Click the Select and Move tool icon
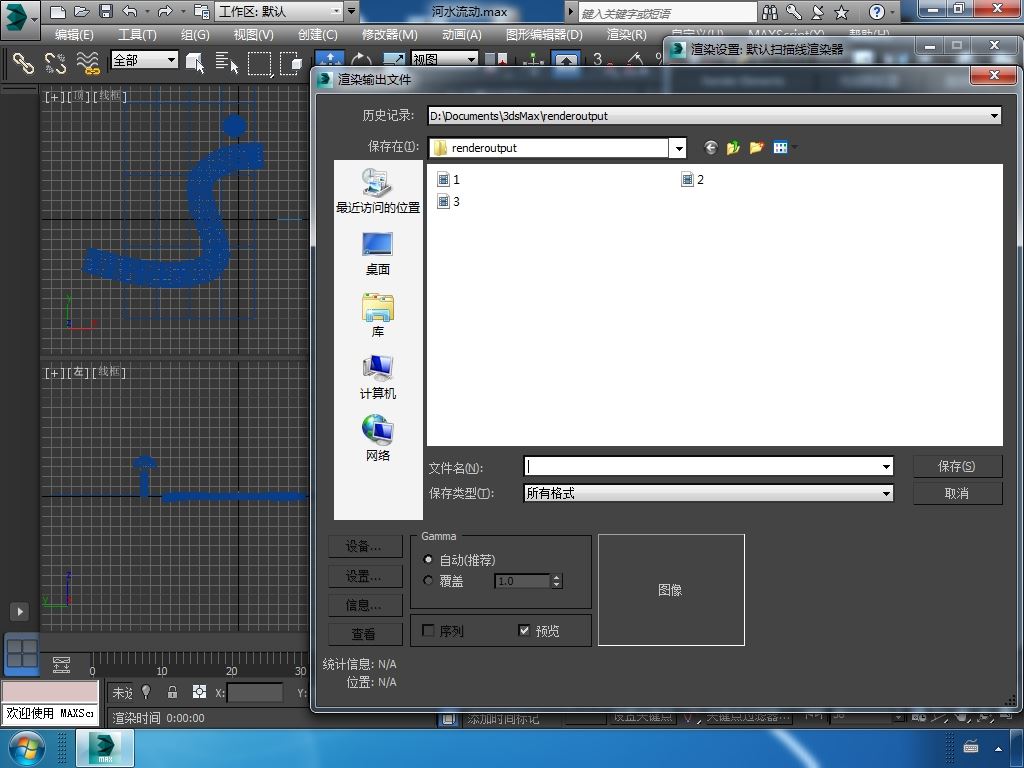 (x=330, y=59)
